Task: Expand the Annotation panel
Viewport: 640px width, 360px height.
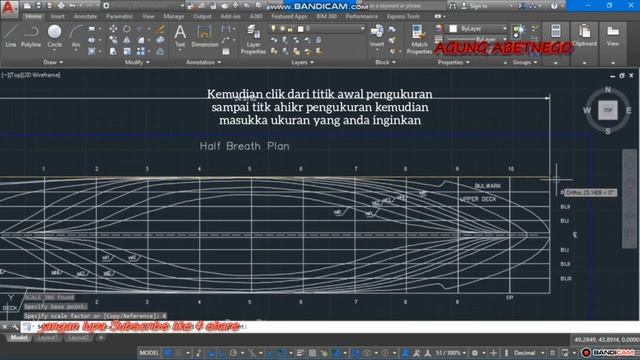Action: [x=203, y=62]
